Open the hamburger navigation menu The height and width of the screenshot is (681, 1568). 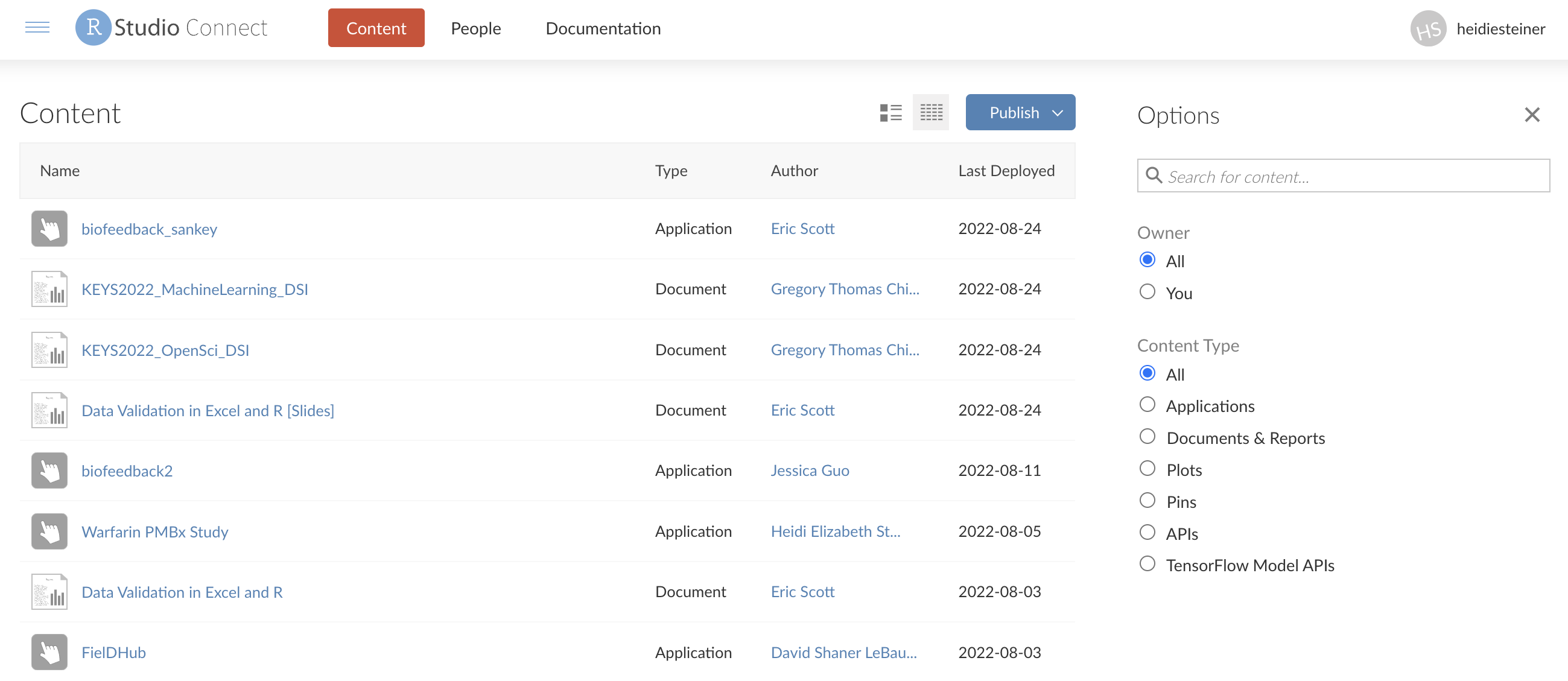coord(37,27)
